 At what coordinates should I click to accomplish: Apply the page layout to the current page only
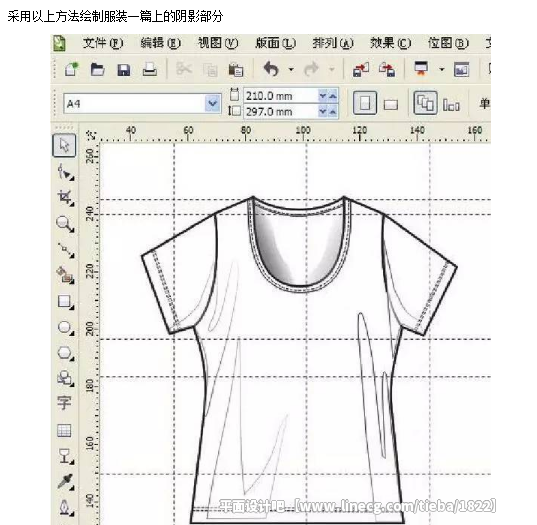[x=451, y=105]
